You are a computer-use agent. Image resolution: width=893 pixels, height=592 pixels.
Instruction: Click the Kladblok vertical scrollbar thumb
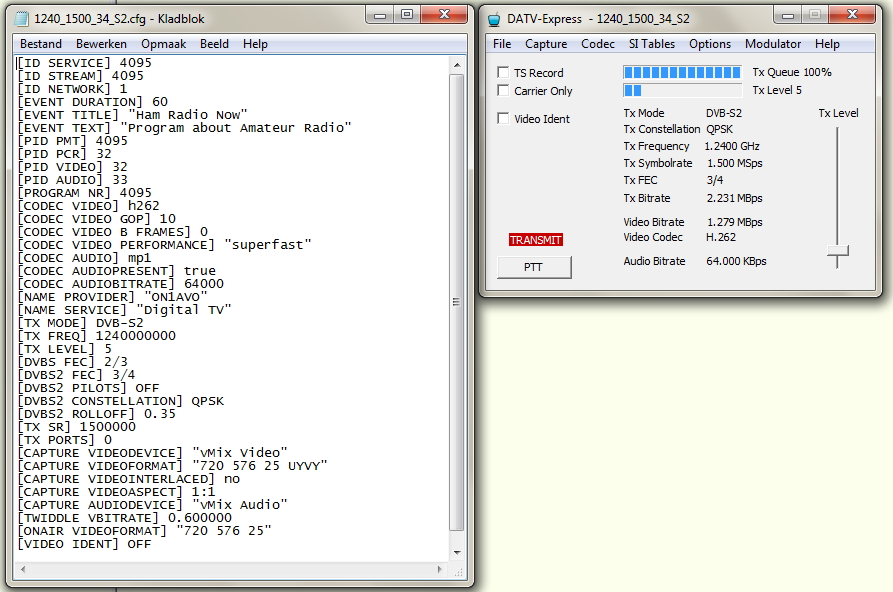457,302
